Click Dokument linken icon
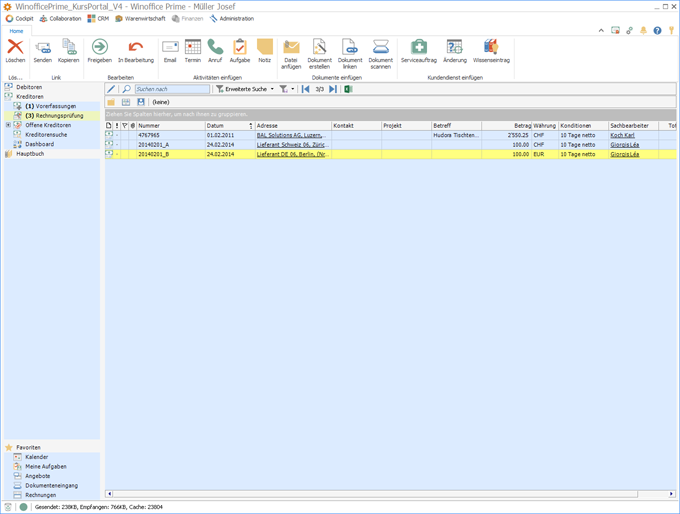The height and width of the screenshot is (514, 680). [350, 47]
